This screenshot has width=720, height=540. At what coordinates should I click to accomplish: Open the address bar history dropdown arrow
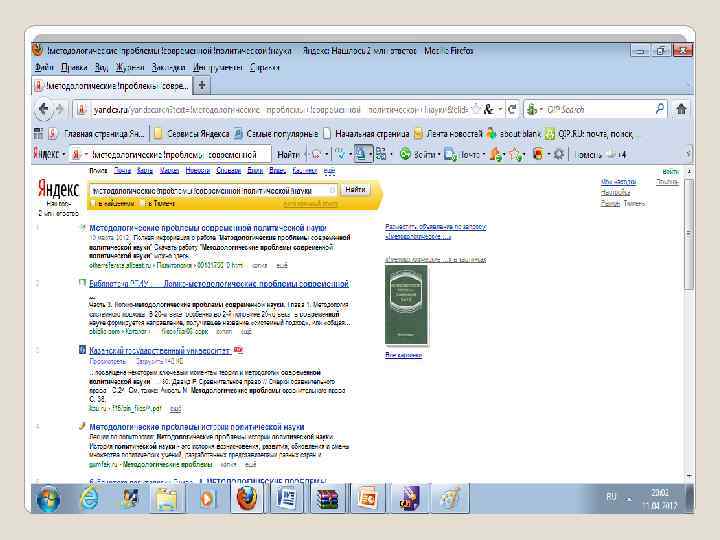pyautogui.click(x=501, y=109)
